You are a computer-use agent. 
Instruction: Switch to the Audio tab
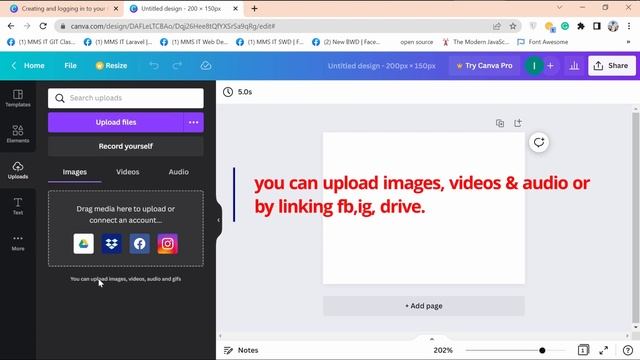coord(178,172)
